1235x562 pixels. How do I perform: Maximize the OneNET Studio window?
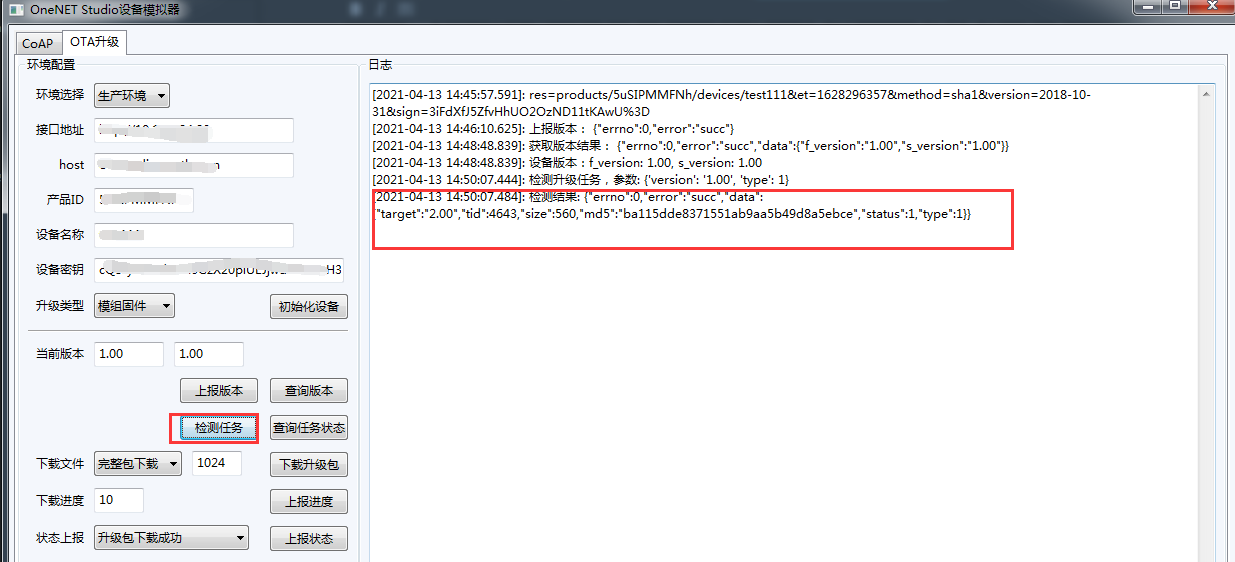[x=1175, y=6]
